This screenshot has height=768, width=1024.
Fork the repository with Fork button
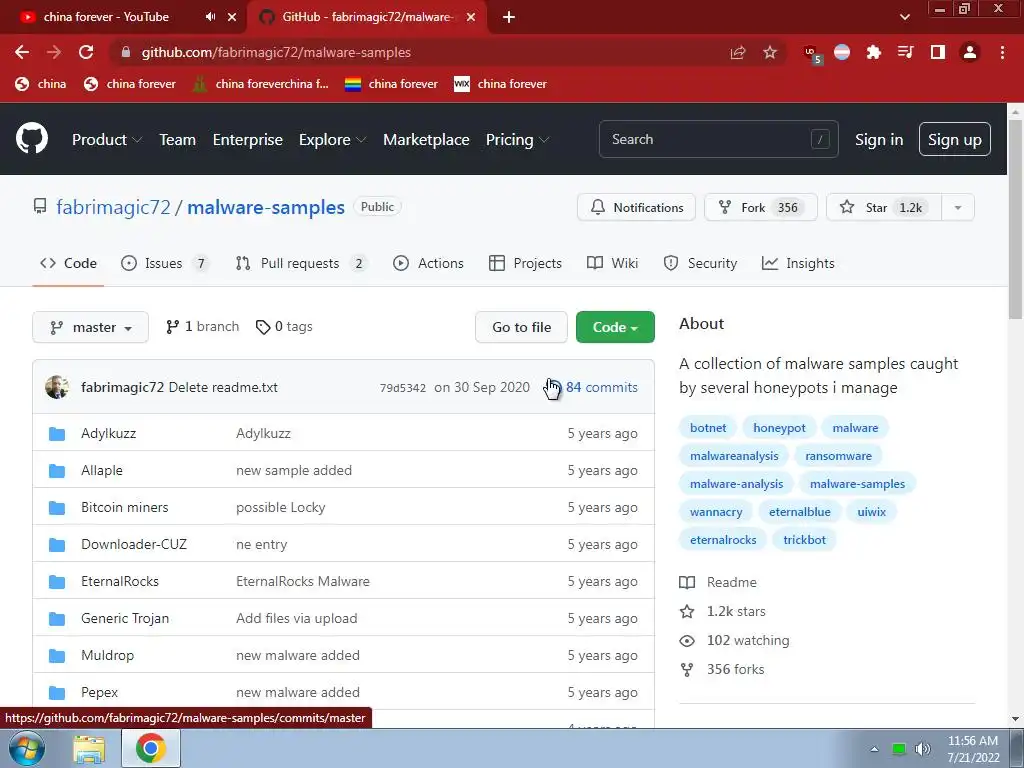[760, 208]
